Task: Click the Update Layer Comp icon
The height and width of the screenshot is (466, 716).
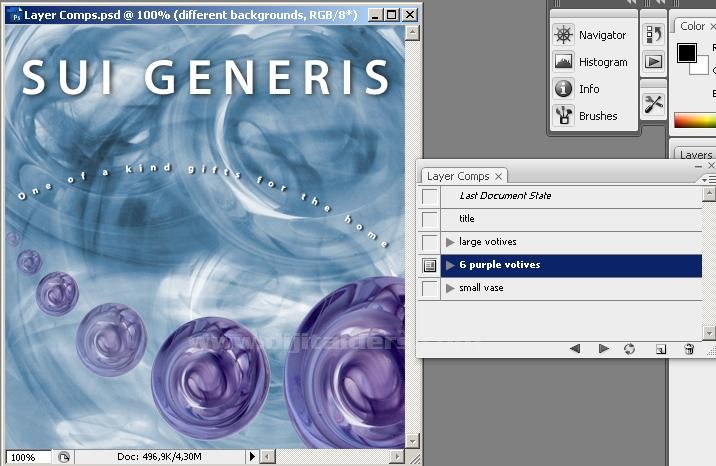Action: tap(629, 349)
